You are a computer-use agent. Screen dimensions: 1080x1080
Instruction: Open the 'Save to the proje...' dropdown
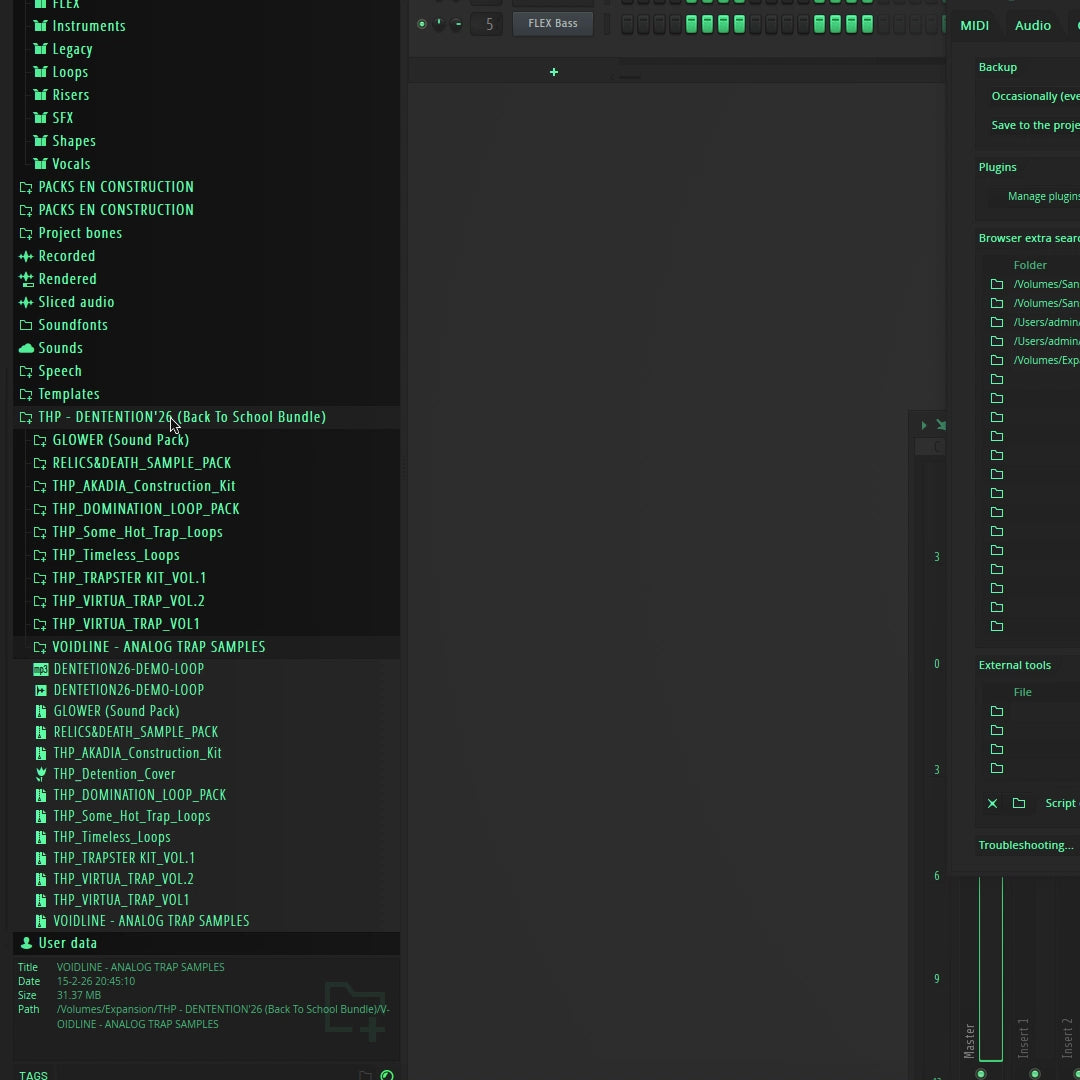point(1035,125)
